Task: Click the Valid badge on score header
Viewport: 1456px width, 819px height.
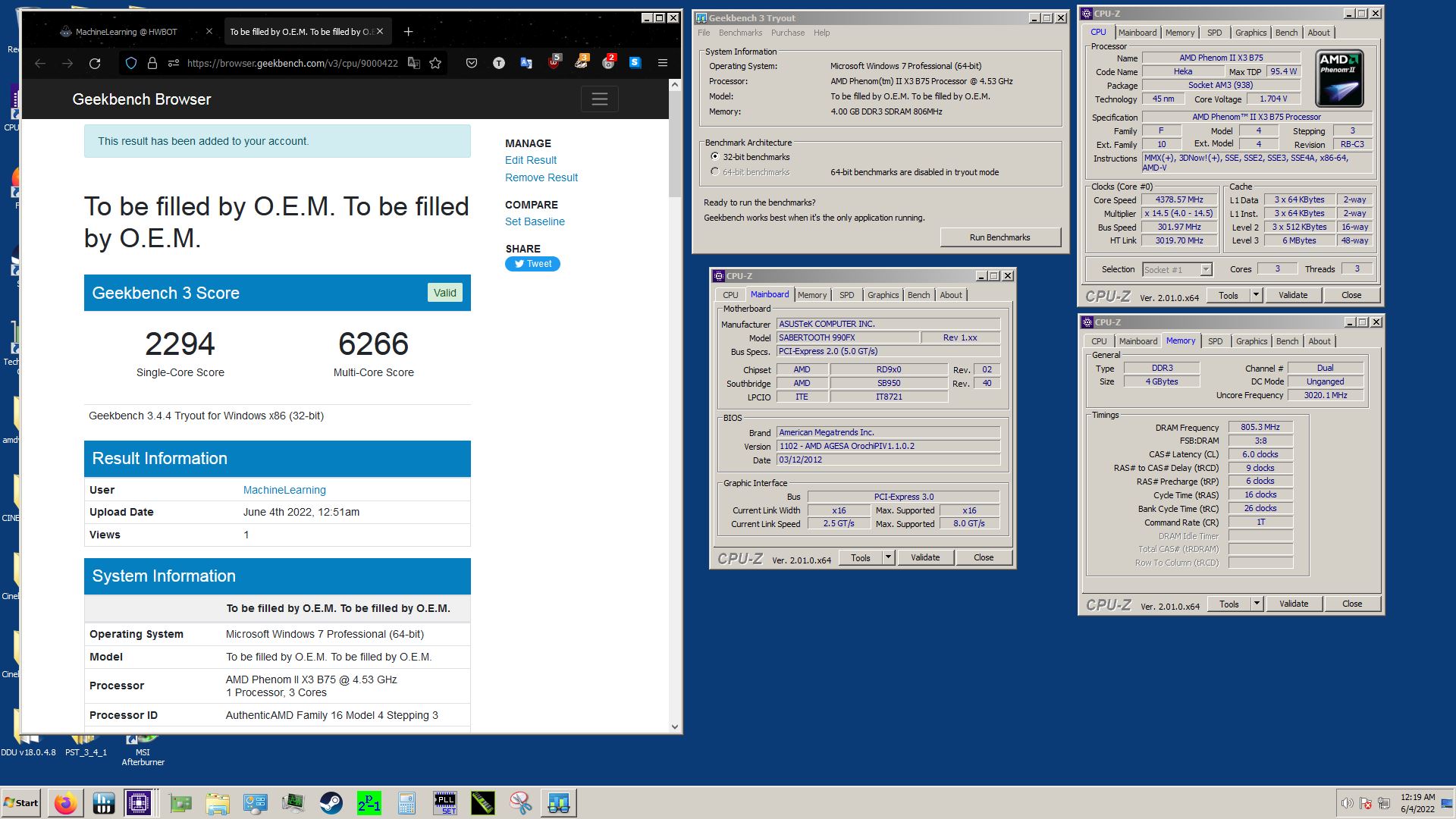Action: click(445, 293)
